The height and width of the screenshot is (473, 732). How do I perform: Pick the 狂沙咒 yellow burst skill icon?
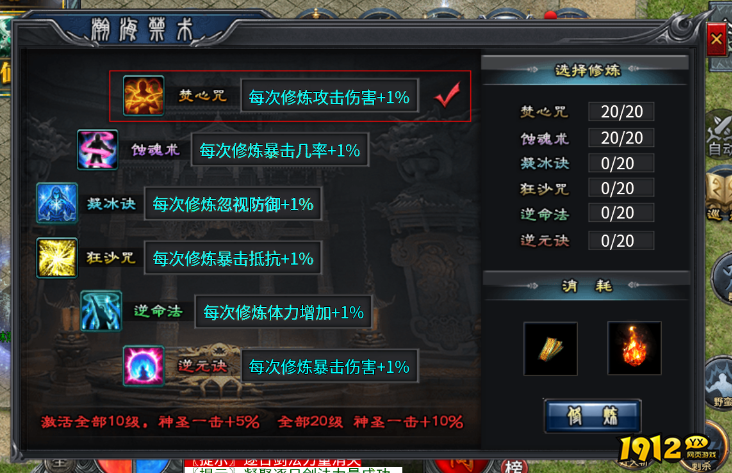click(57, 258)
